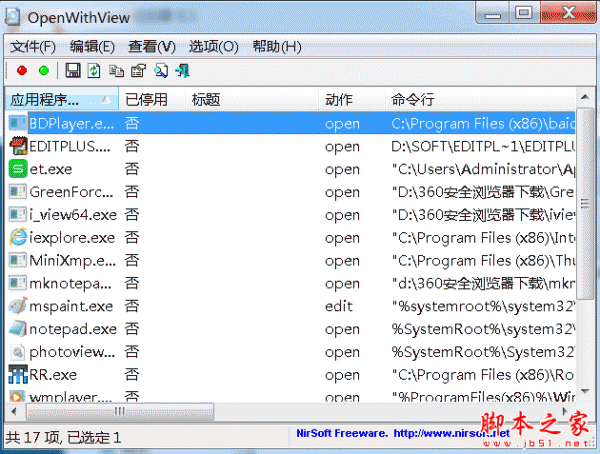Click the horizontal scrollbar thumb
Viewport: 600px width, 454px height.
120,412
